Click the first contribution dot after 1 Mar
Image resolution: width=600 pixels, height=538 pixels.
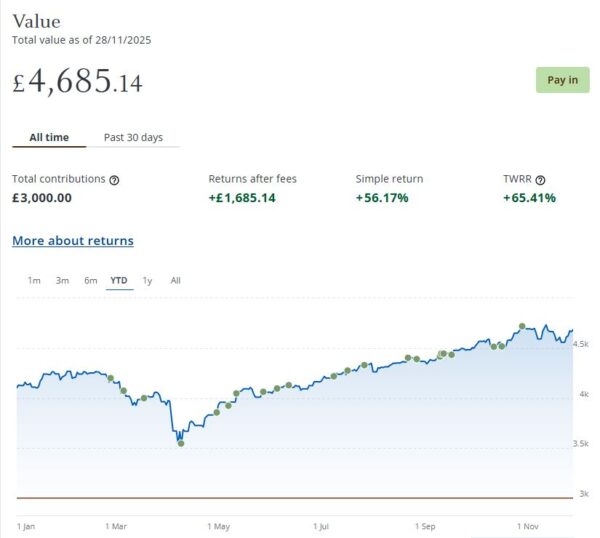111,378
